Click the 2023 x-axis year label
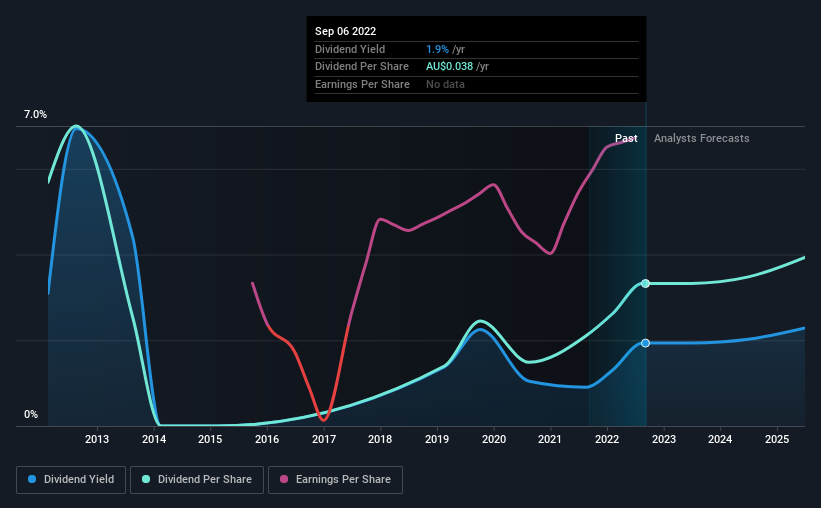Image resolution: width=821 pixels, height=508 pixels. click(663, 439)
